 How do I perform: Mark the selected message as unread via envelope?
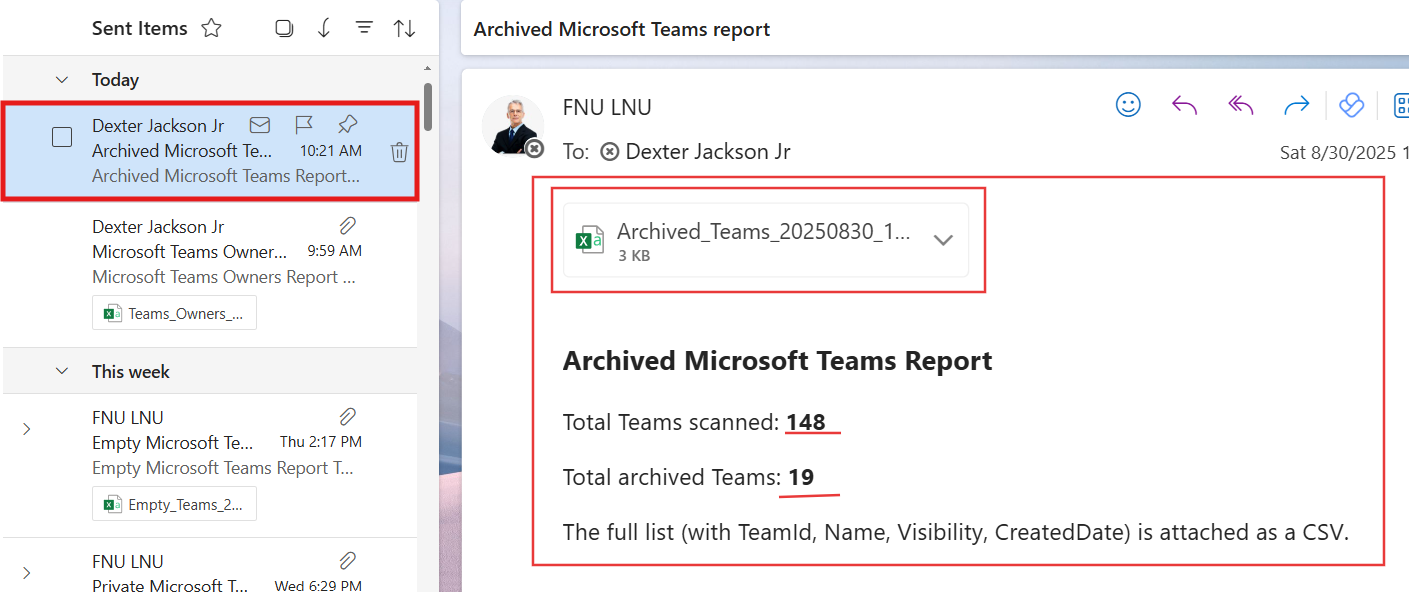pos(260,125)
